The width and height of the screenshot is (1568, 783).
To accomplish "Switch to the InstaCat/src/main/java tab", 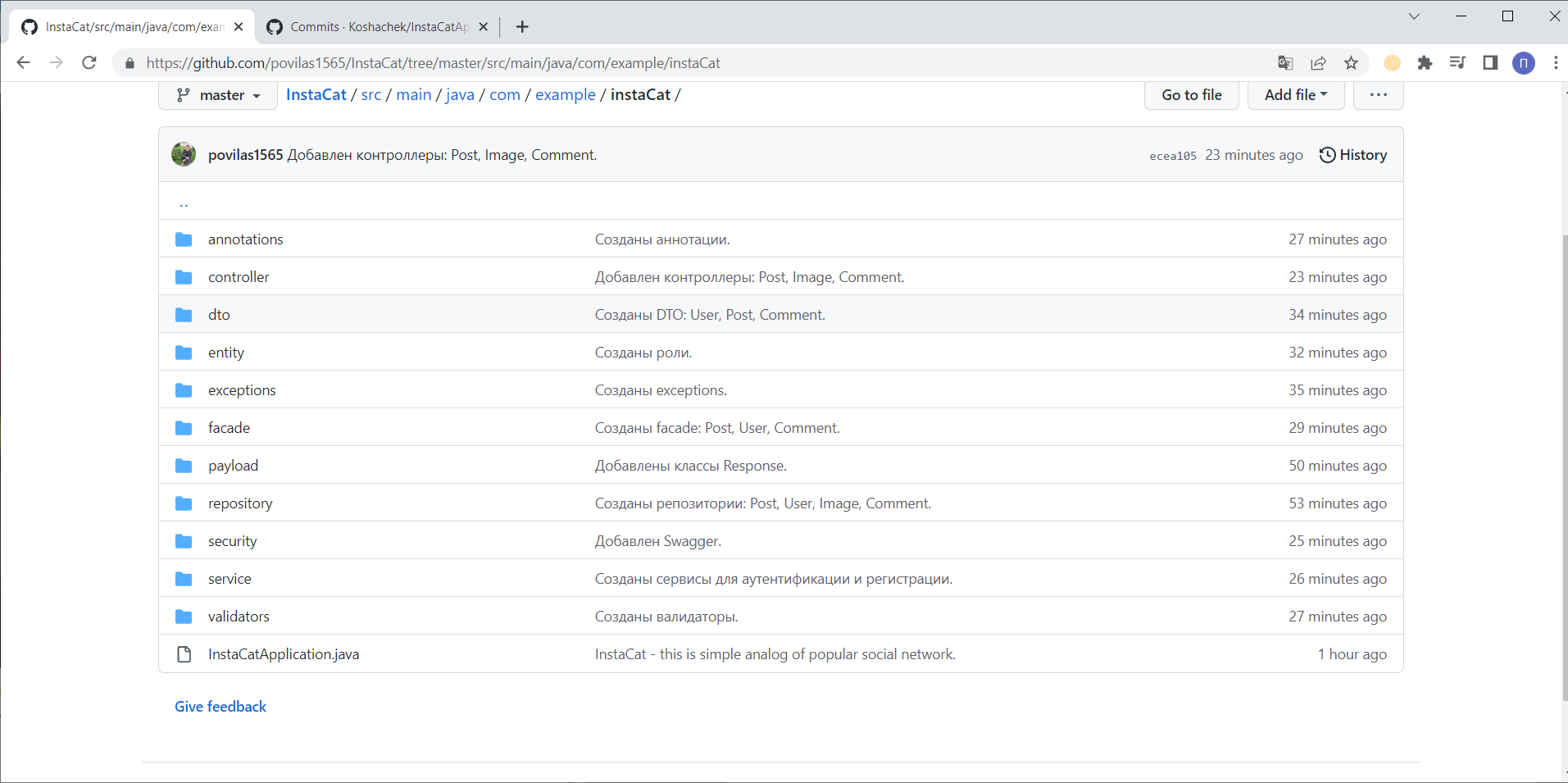I will [132, 27].
